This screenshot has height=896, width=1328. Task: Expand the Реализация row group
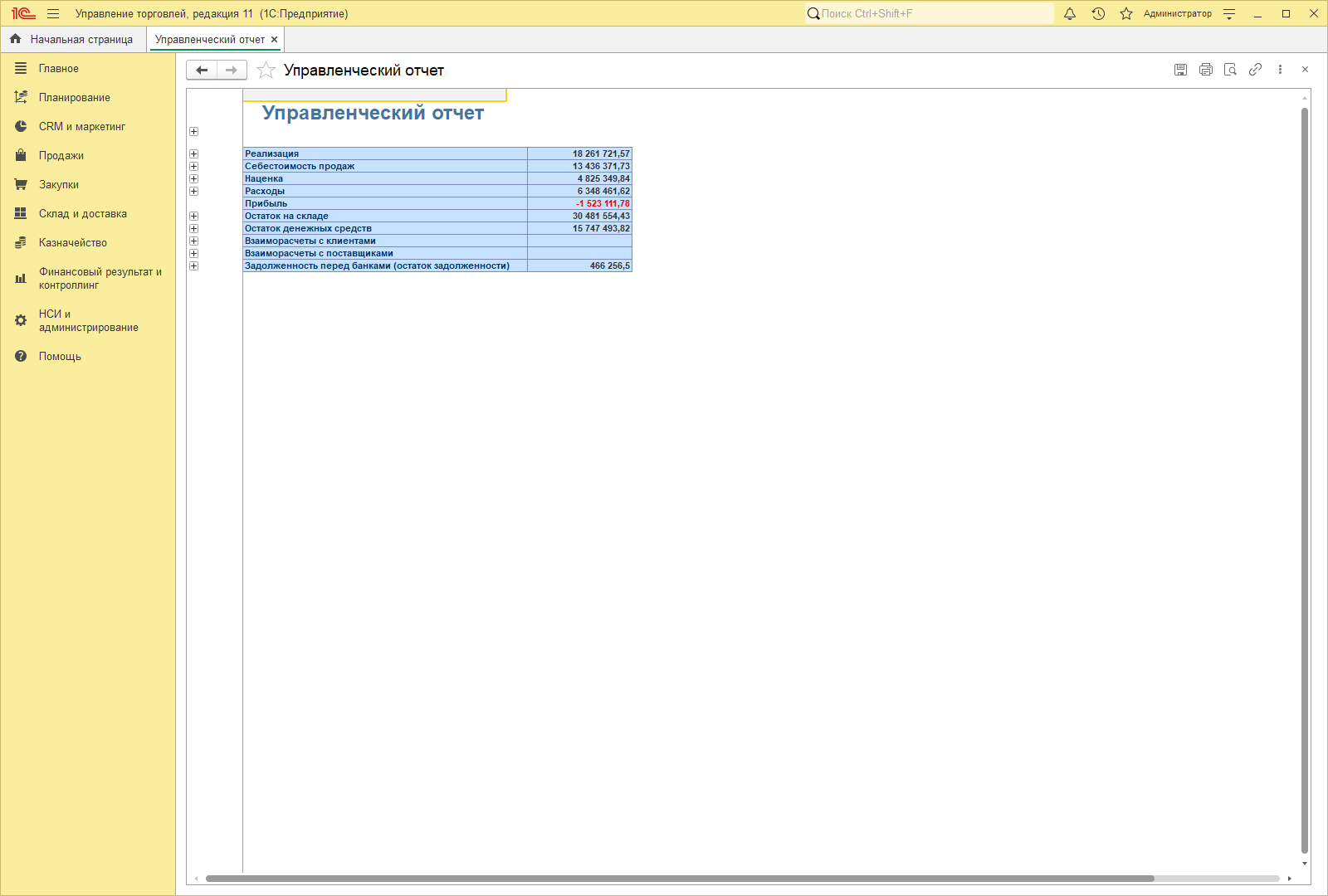click(193, 153)
